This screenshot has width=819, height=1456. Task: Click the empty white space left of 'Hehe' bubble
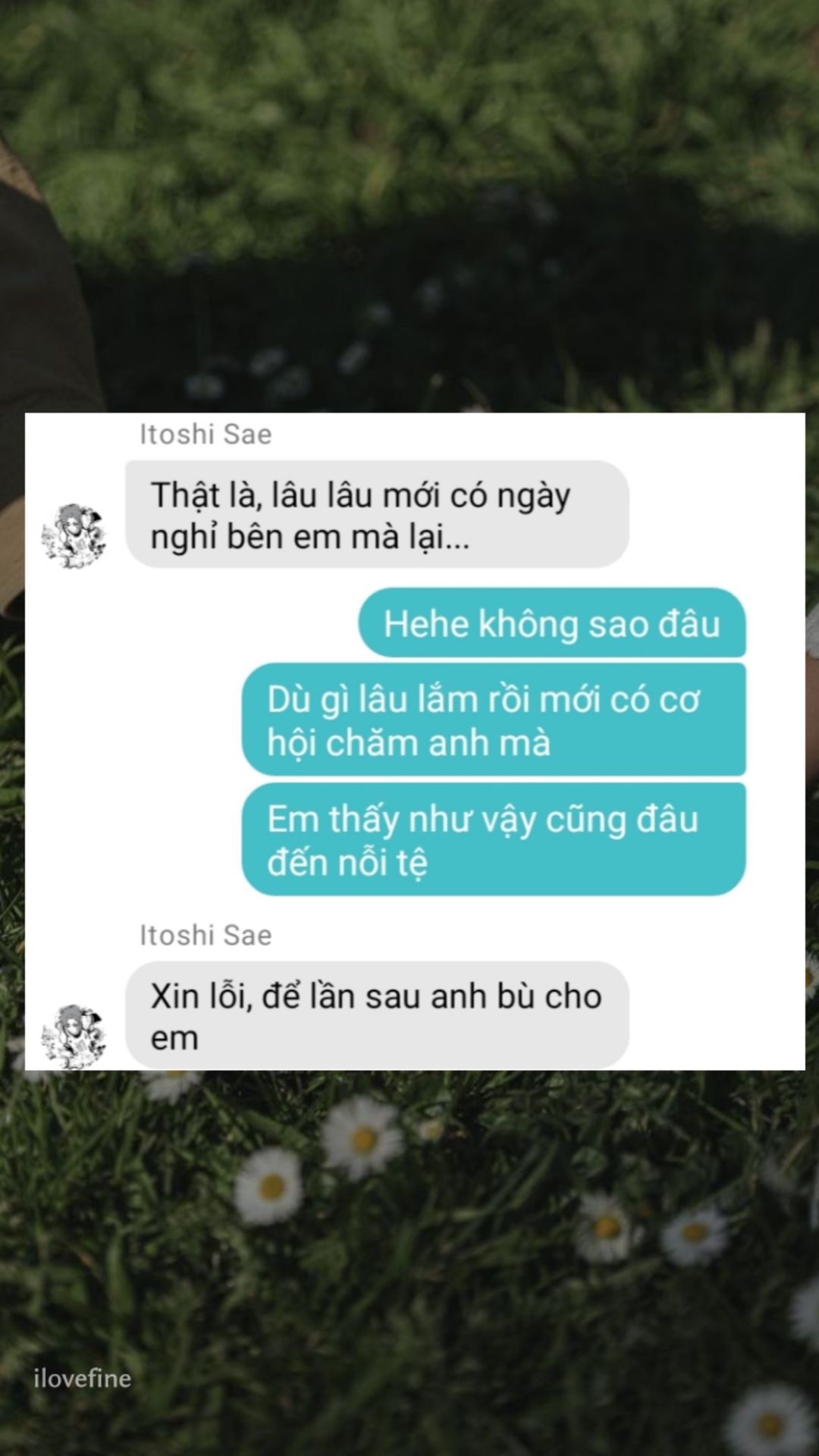[x=190, y=623]
